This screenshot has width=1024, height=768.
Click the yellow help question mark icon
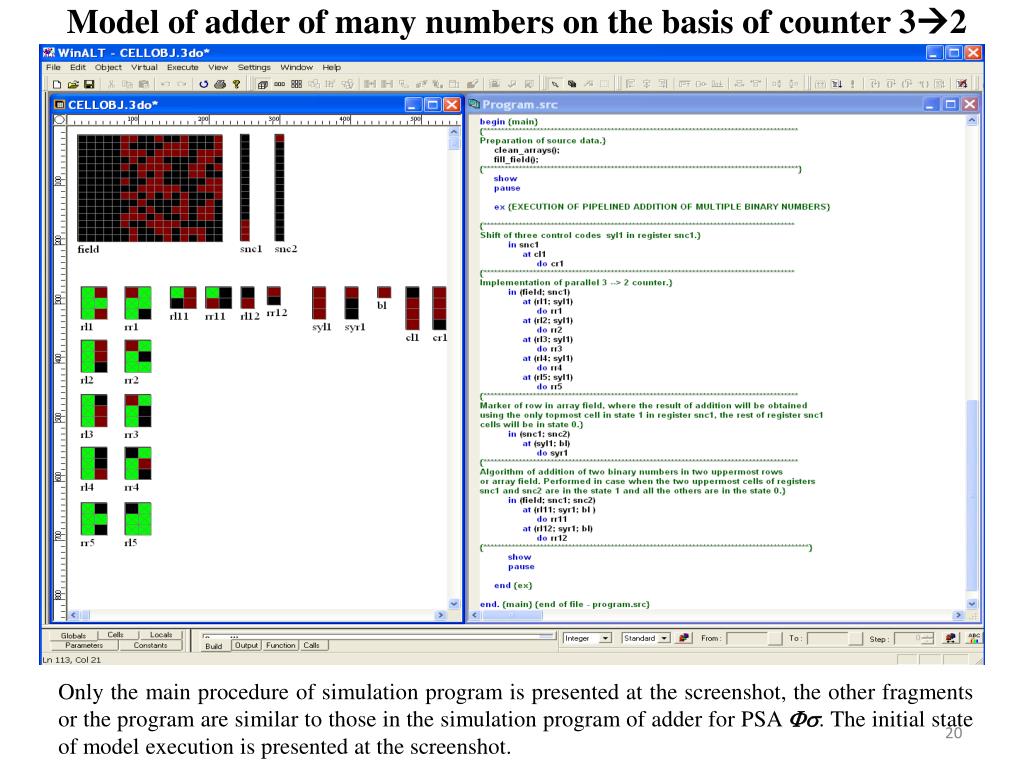[x=236, y=84]
